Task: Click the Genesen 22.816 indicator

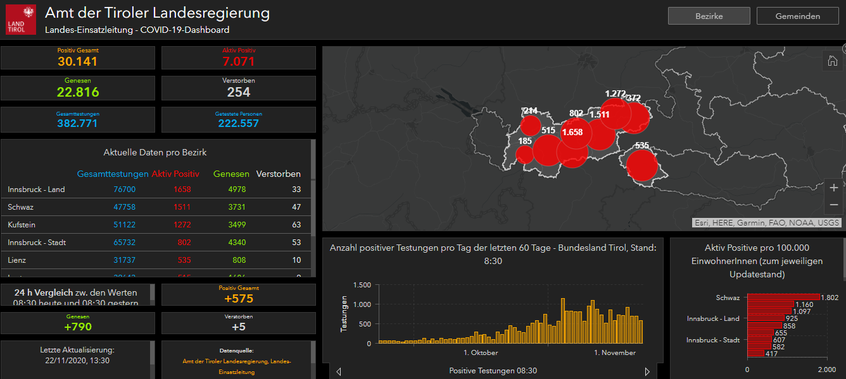Action: point(78,88)
